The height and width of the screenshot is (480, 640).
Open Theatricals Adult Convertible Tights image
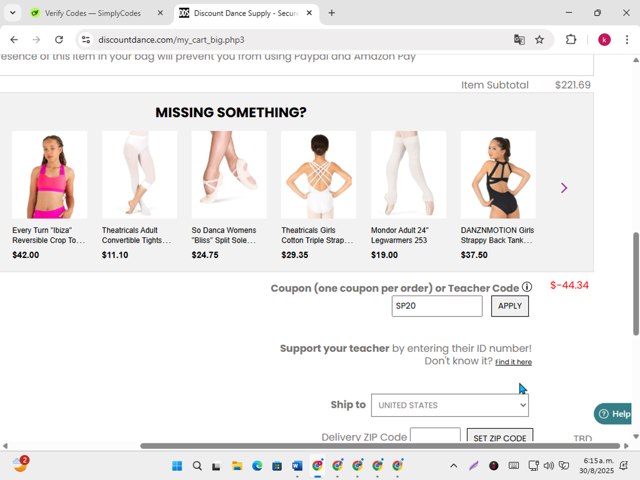[139, 175]
